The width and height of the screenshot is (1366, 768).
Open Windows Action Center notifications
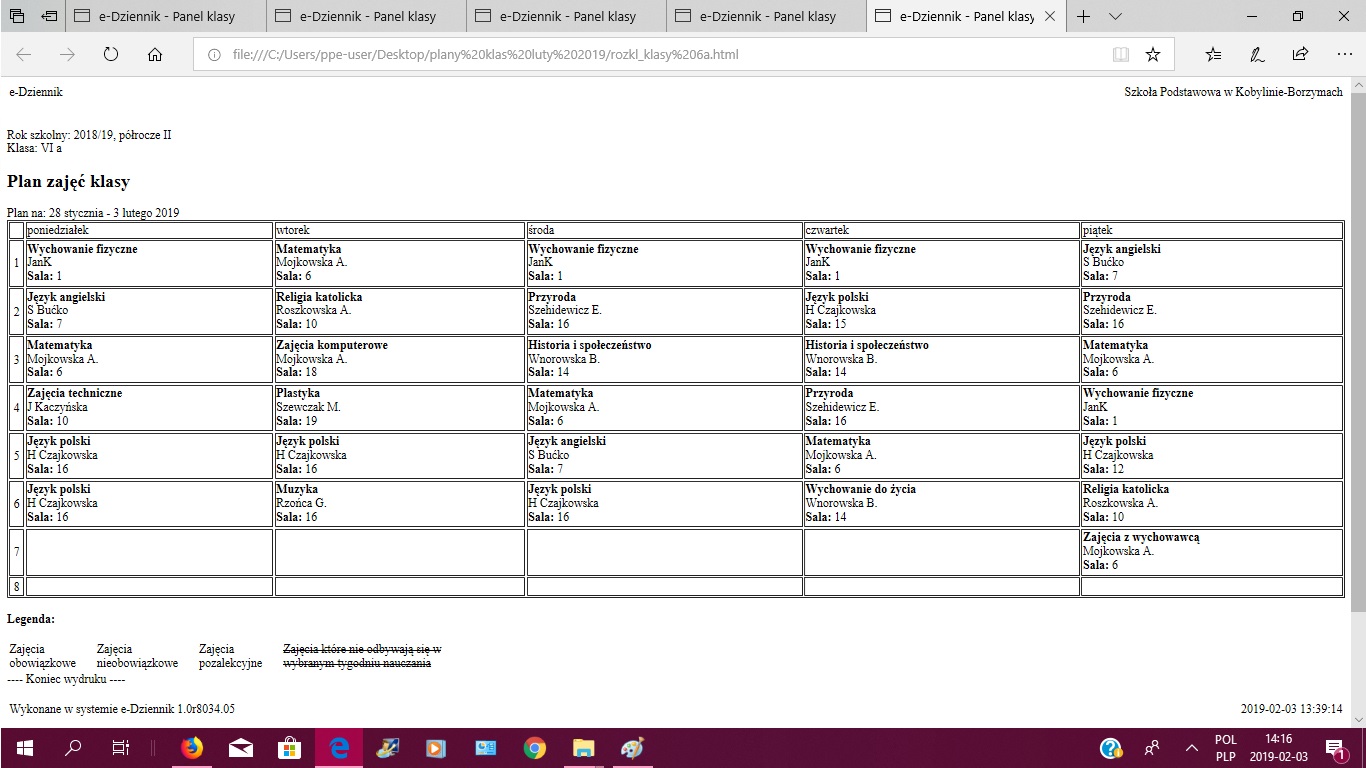tap(1334, 748)
